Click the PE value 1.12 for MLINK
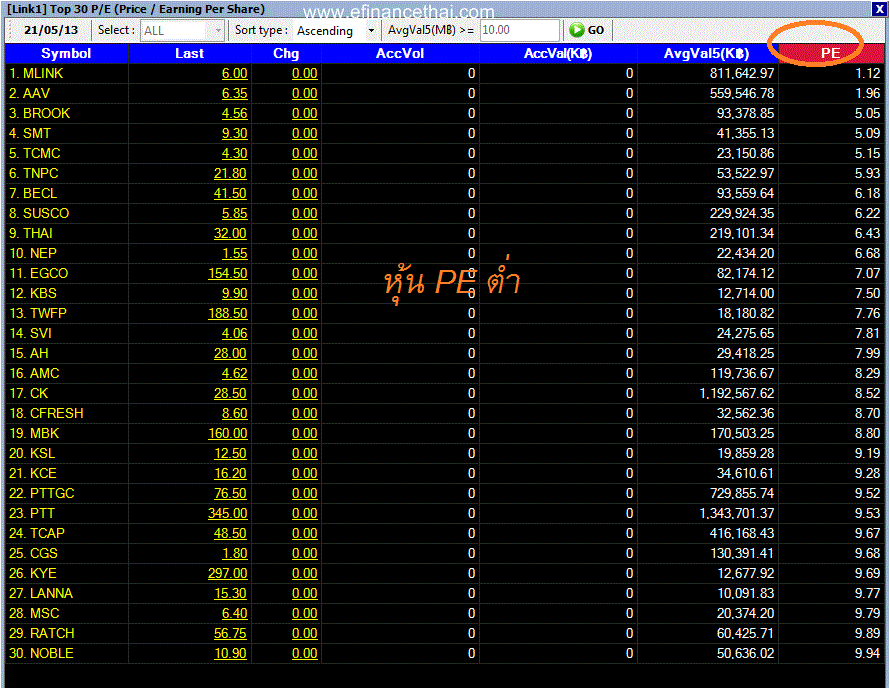 tap(868, 73)
